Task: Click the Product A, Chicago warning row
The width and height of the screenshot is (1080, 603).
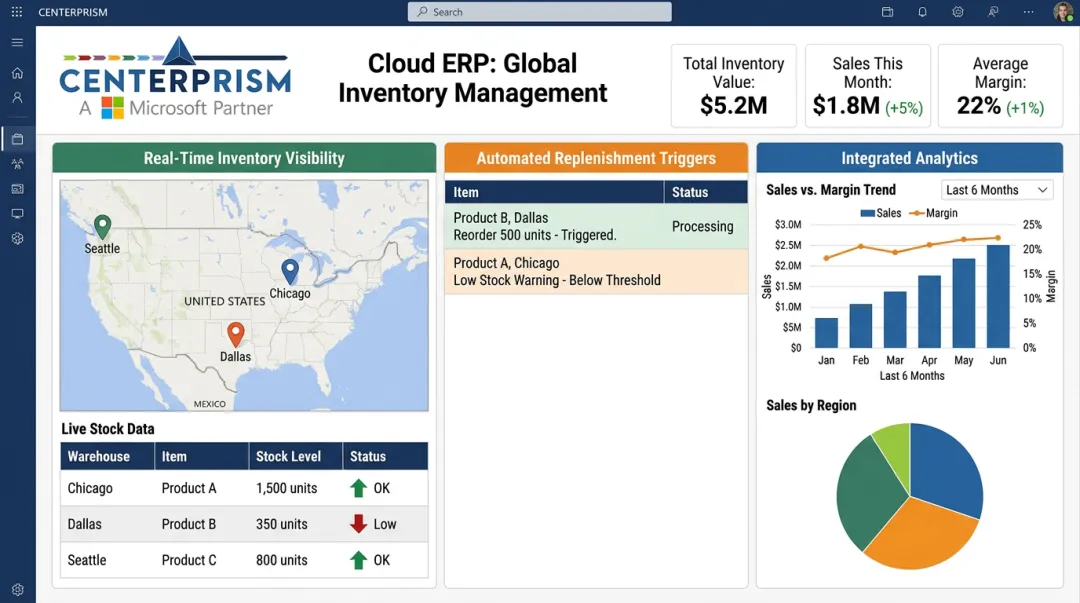Action: click(596, 272)
